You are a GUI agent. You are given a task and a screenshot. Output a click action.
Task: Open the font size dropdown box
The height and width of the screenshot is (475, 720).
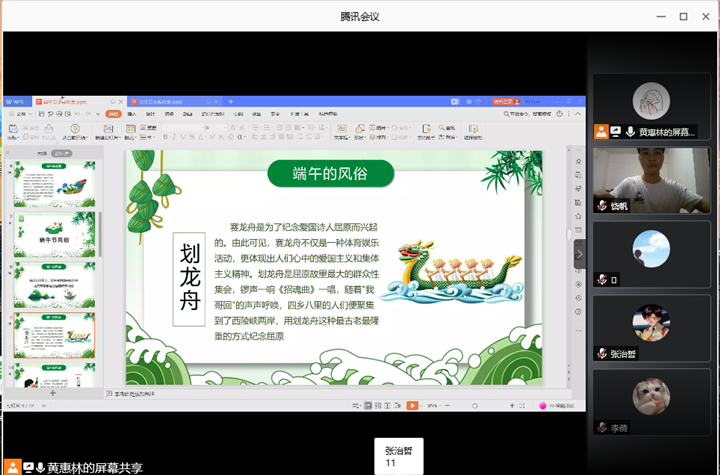(216, 127)
